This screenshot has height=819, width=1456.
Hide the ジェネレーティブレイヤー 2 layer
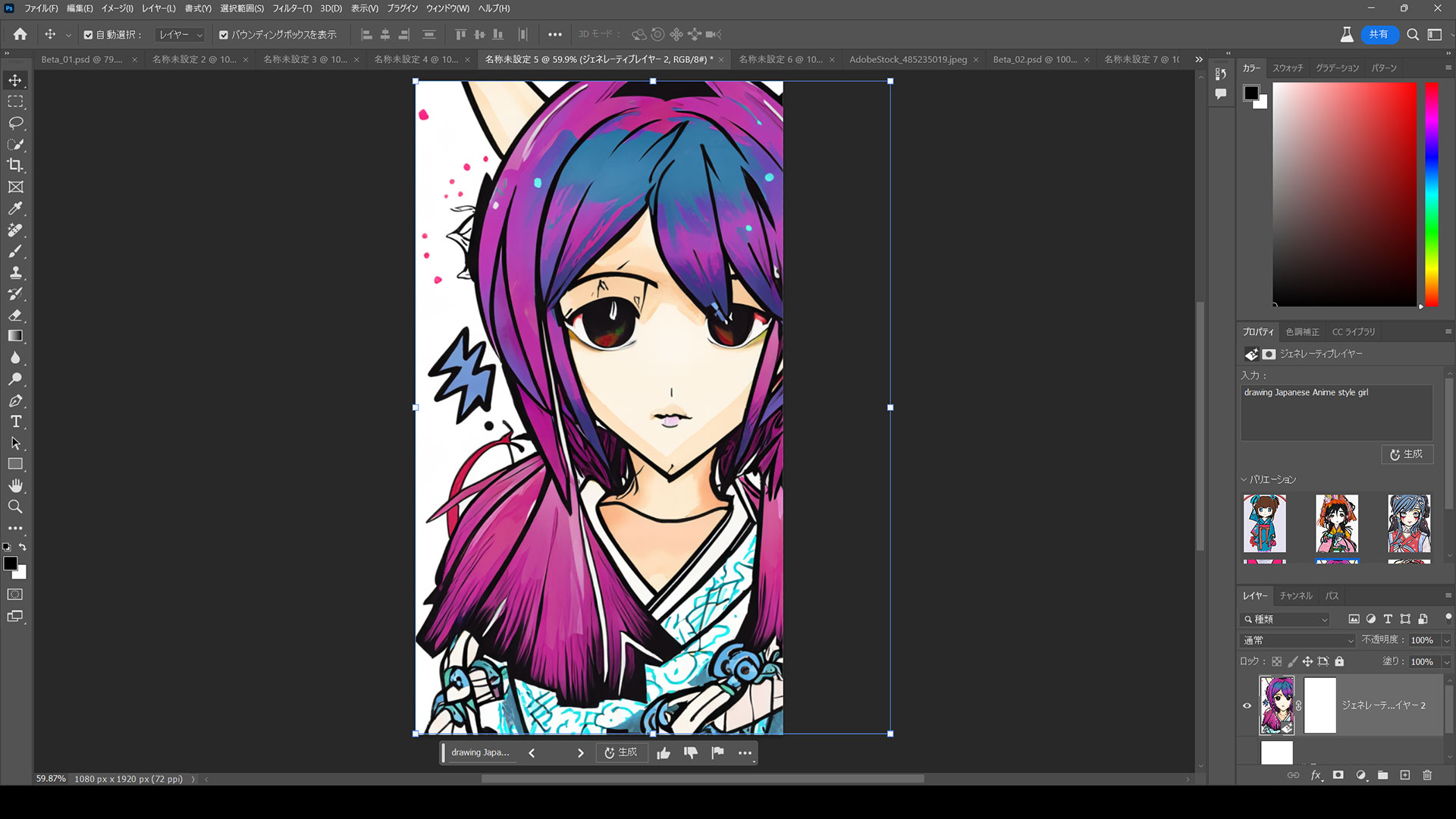(x=1247, y=705)
